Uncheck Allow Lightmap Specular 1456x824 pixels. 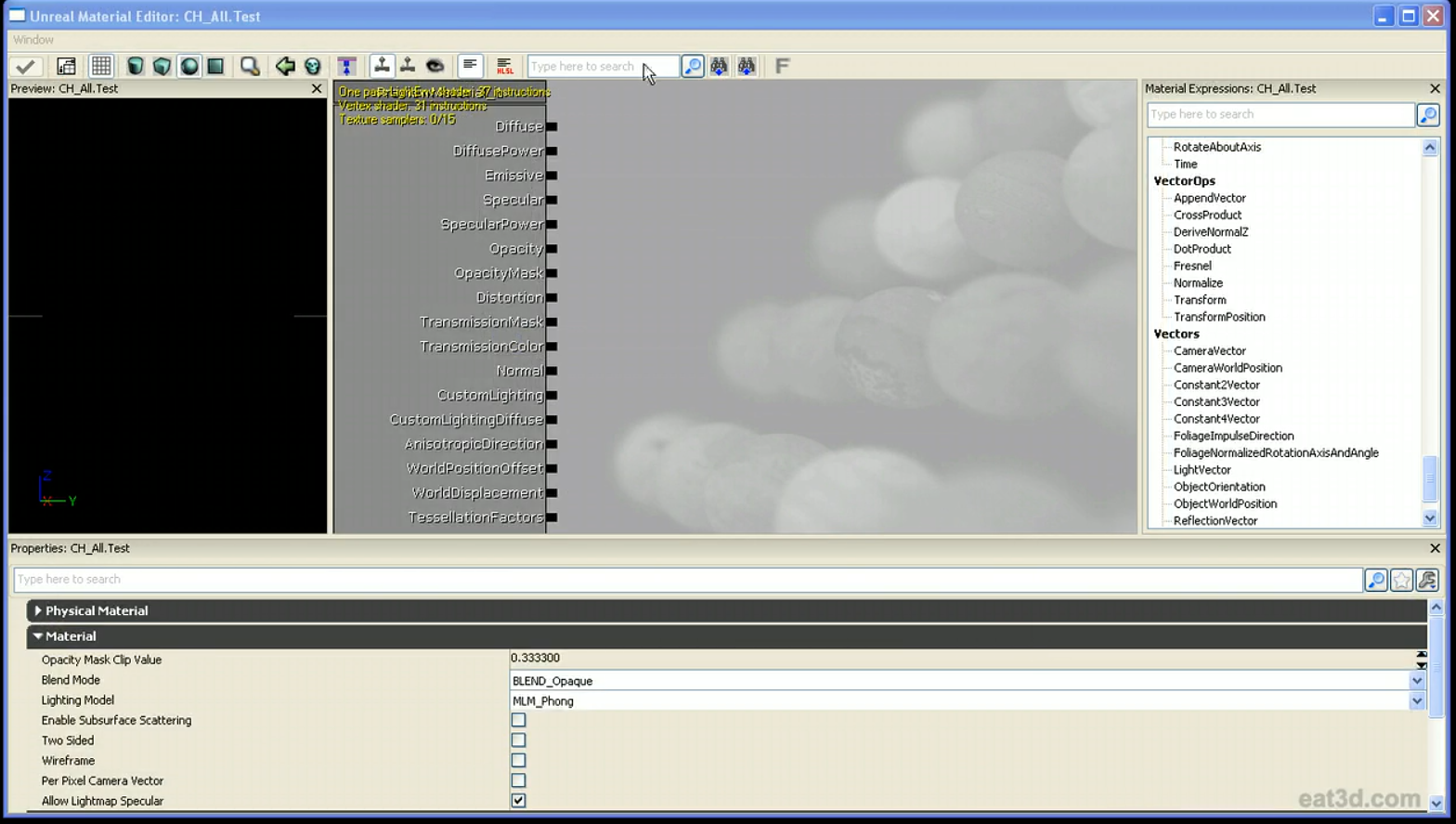click(518, 801)
